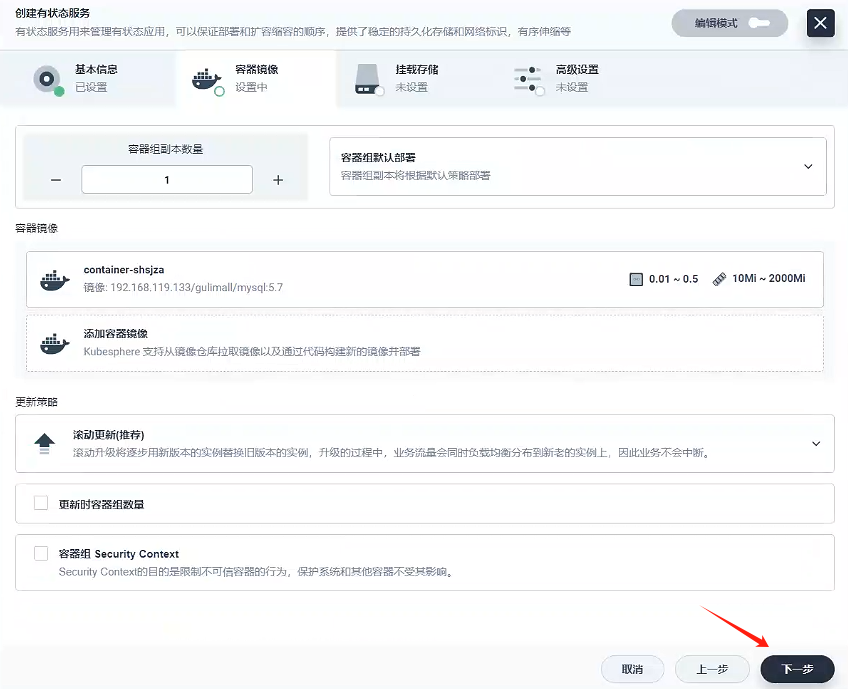Click the memory range 10Mi ~ 2000Mi
The width and height of the screenshot is (848, 689).
[x=768, y=278]
